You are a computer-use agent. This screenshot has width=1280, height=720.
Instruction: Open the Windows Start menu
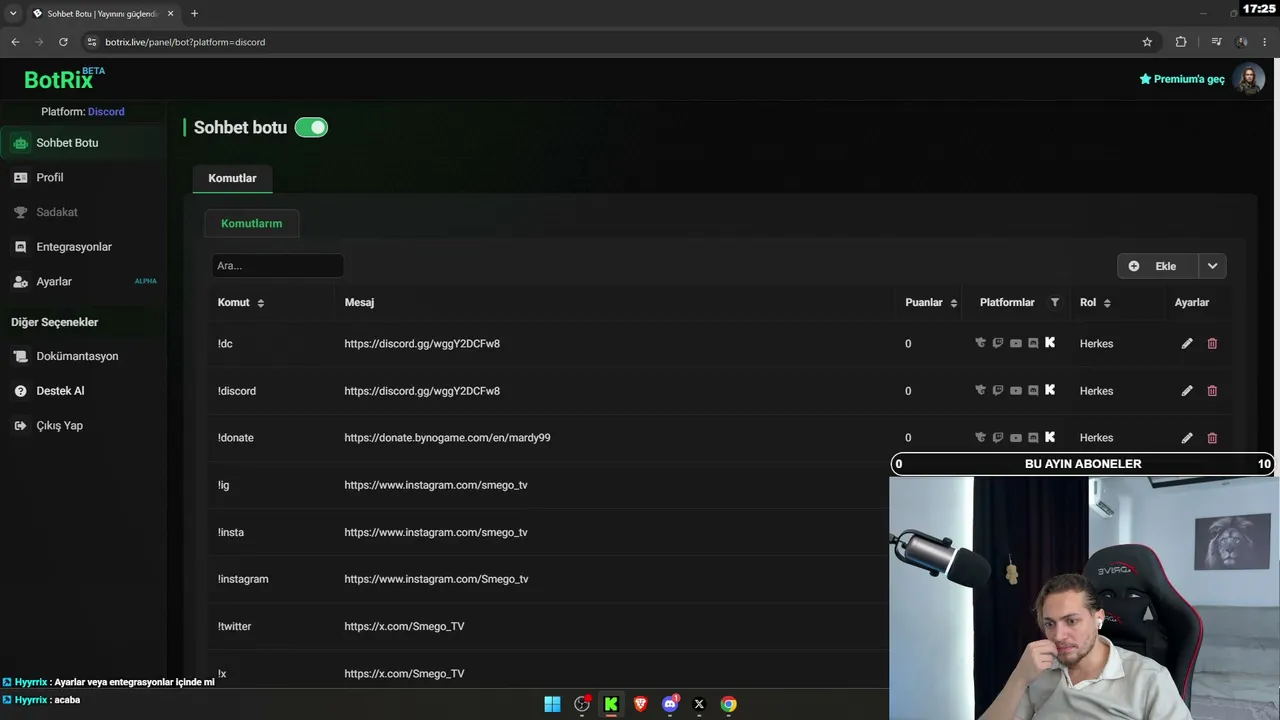[x=552, y=704]
